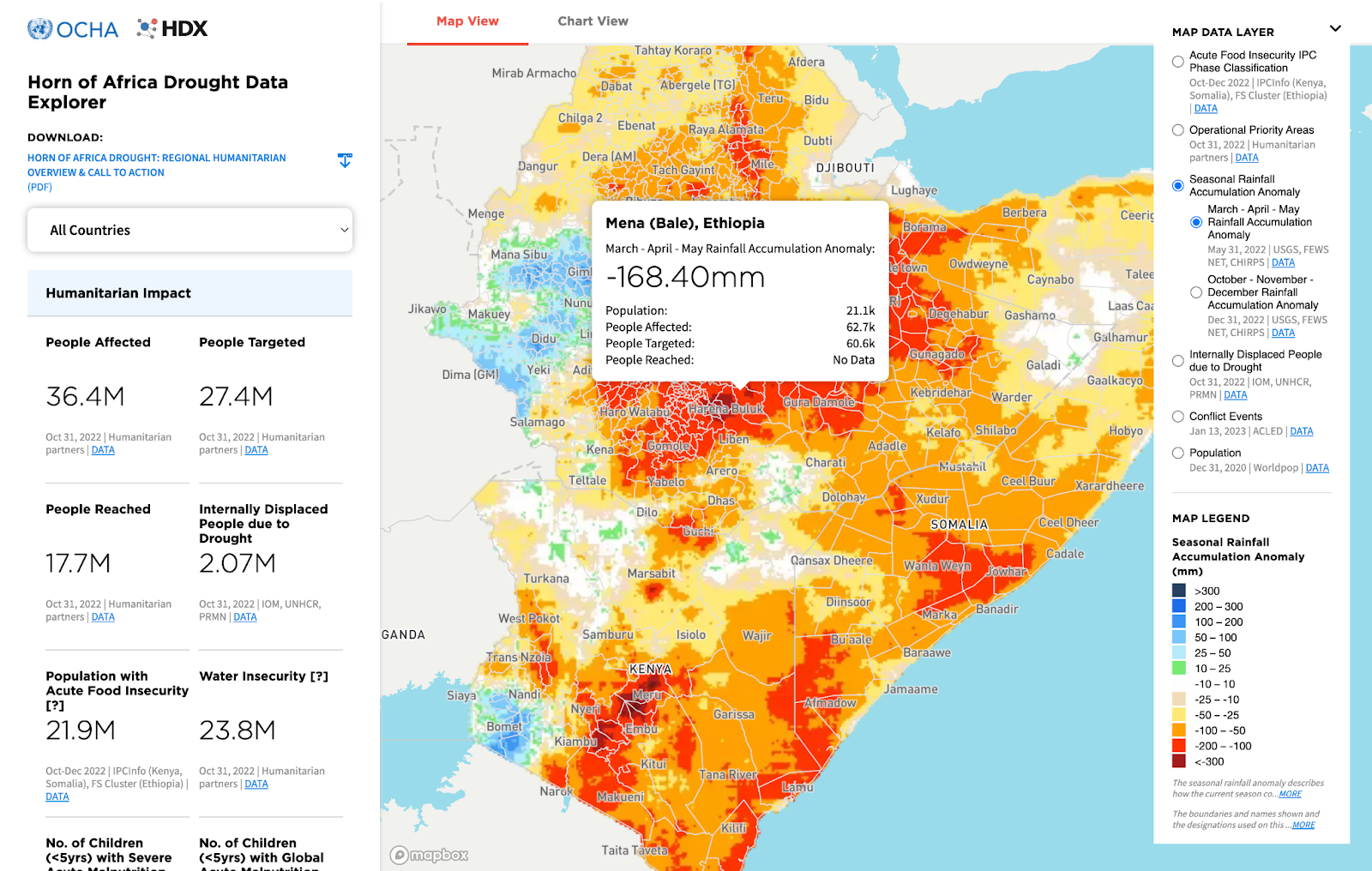Click the dark blue >300 legend swatch

click(x=1178, y=591)
